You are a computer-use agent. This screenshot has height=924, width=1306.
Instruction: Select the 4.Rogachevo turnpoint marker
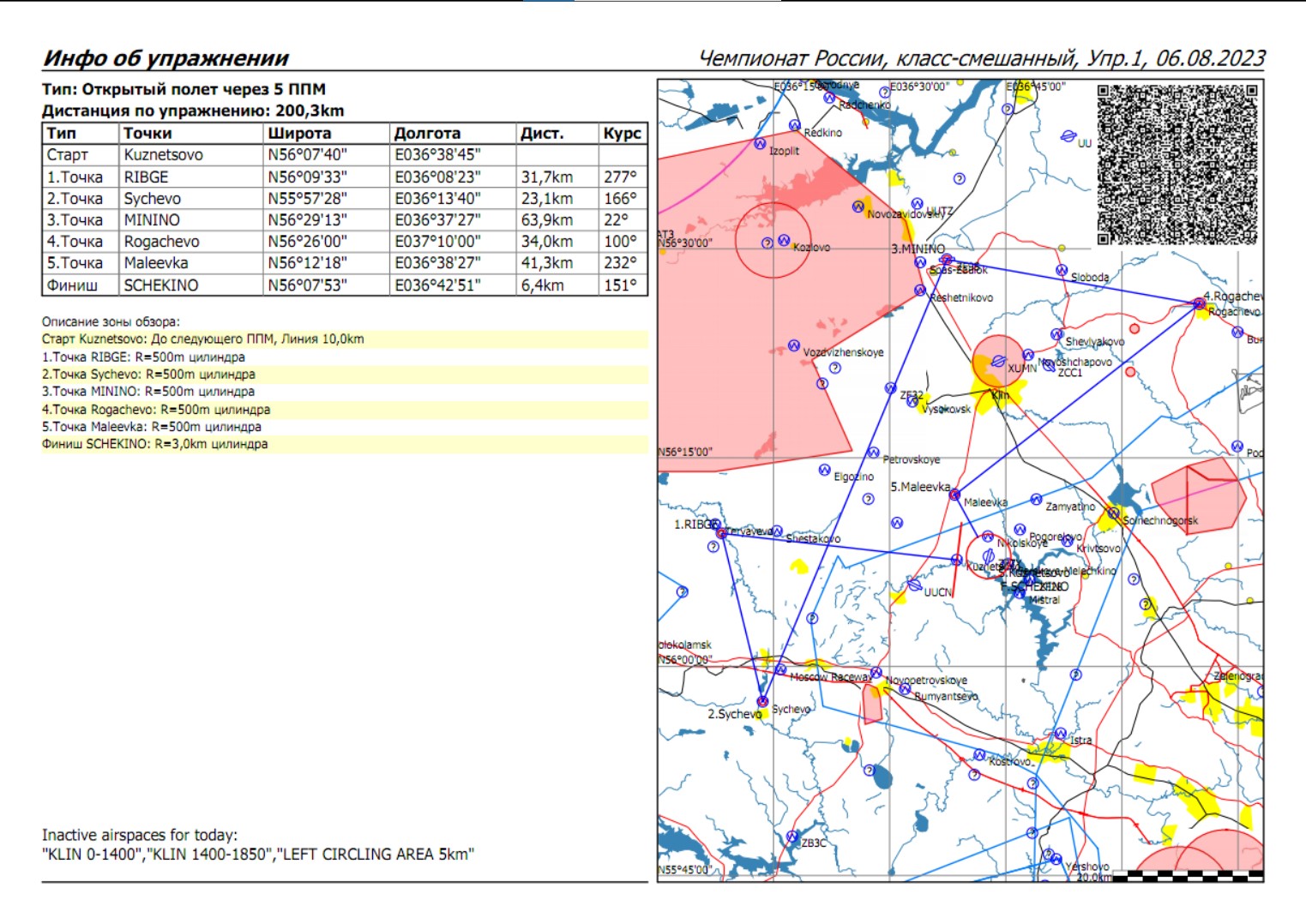pos(1199,303)
